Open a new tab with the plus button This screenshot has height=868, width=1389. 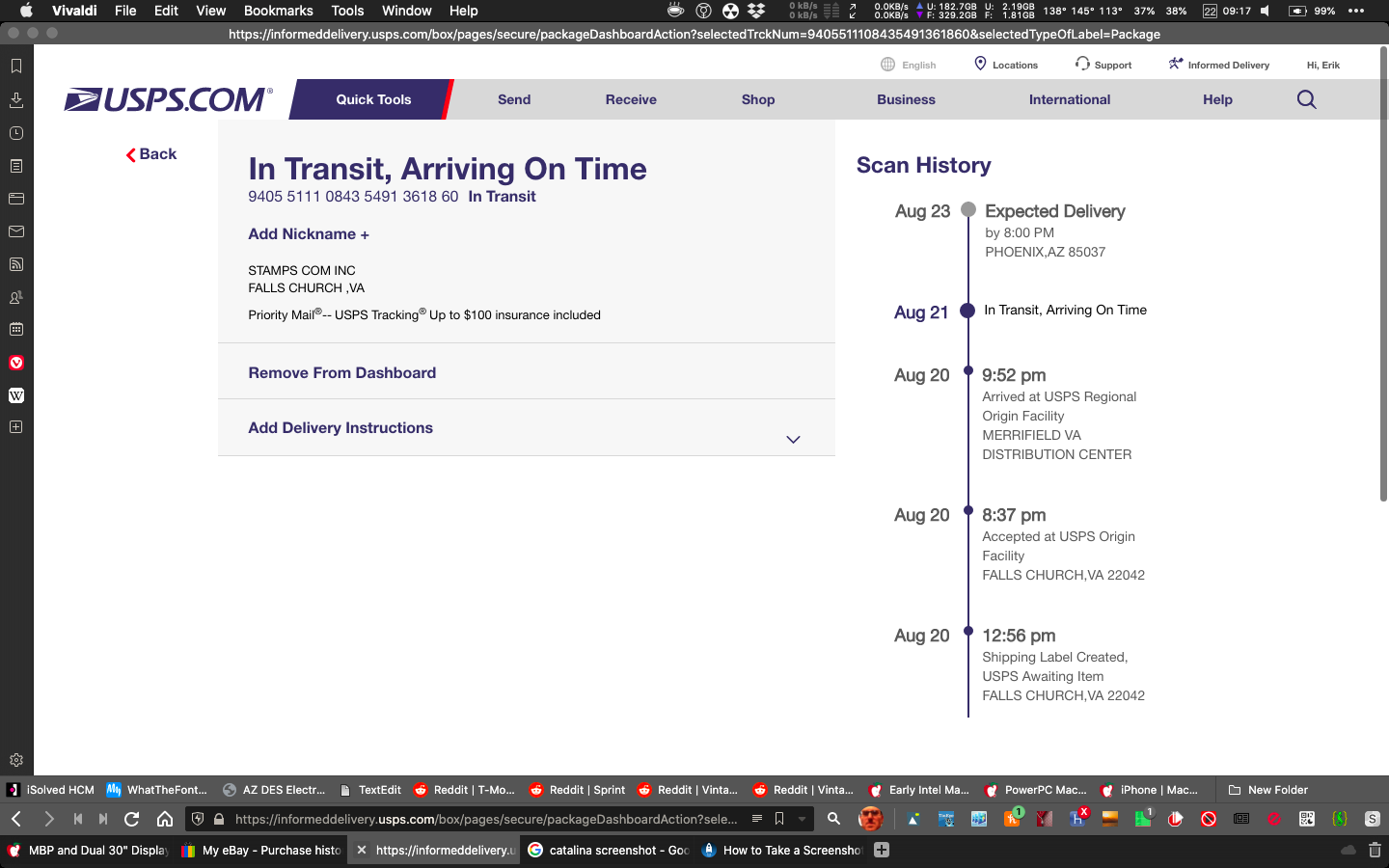tap(882, 850)
